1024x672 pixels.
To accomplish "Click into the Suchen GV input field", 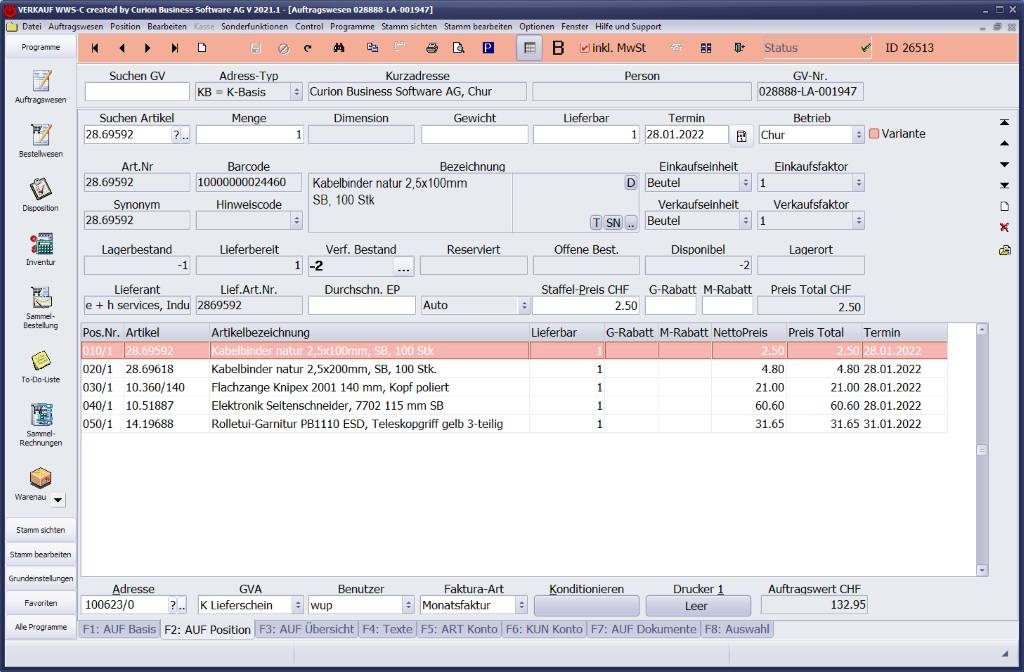I will point(137,92).
